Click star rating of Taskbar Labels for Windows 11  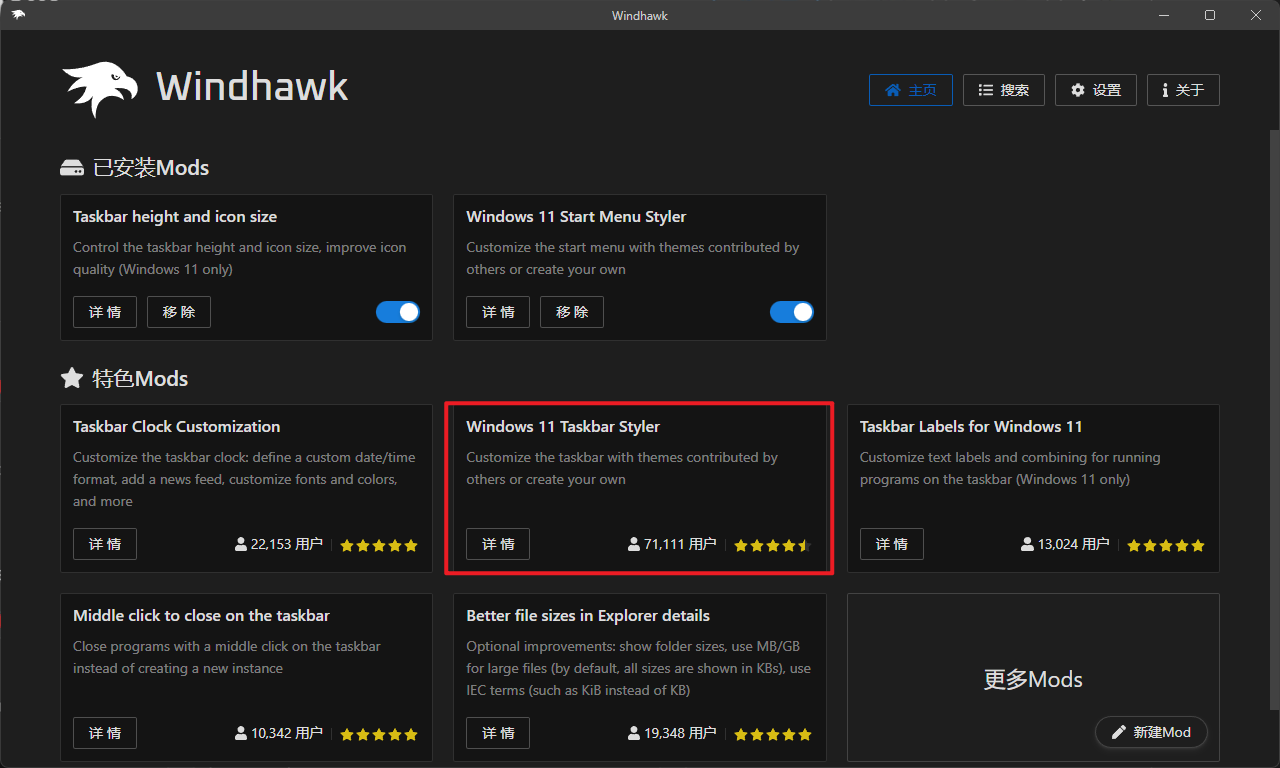pyautogui.click(x=1166, y=545)
